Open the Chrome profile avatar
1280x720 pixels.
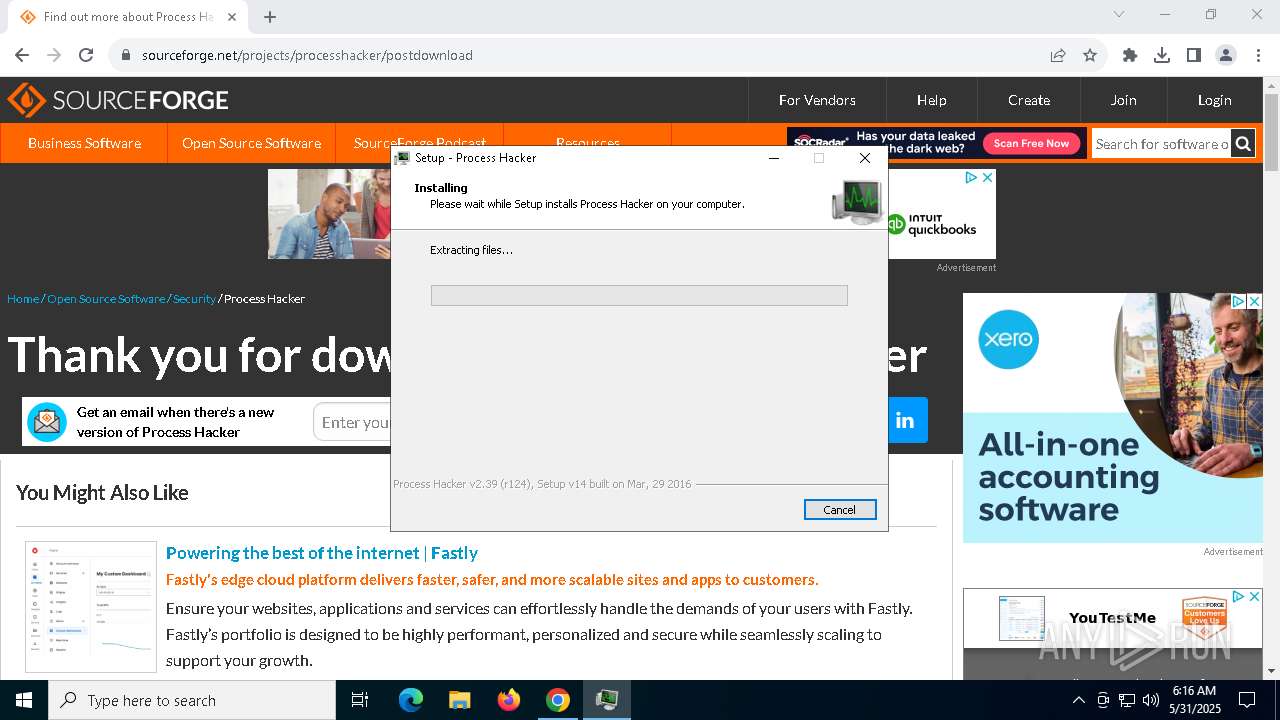tap(1226, 55)
